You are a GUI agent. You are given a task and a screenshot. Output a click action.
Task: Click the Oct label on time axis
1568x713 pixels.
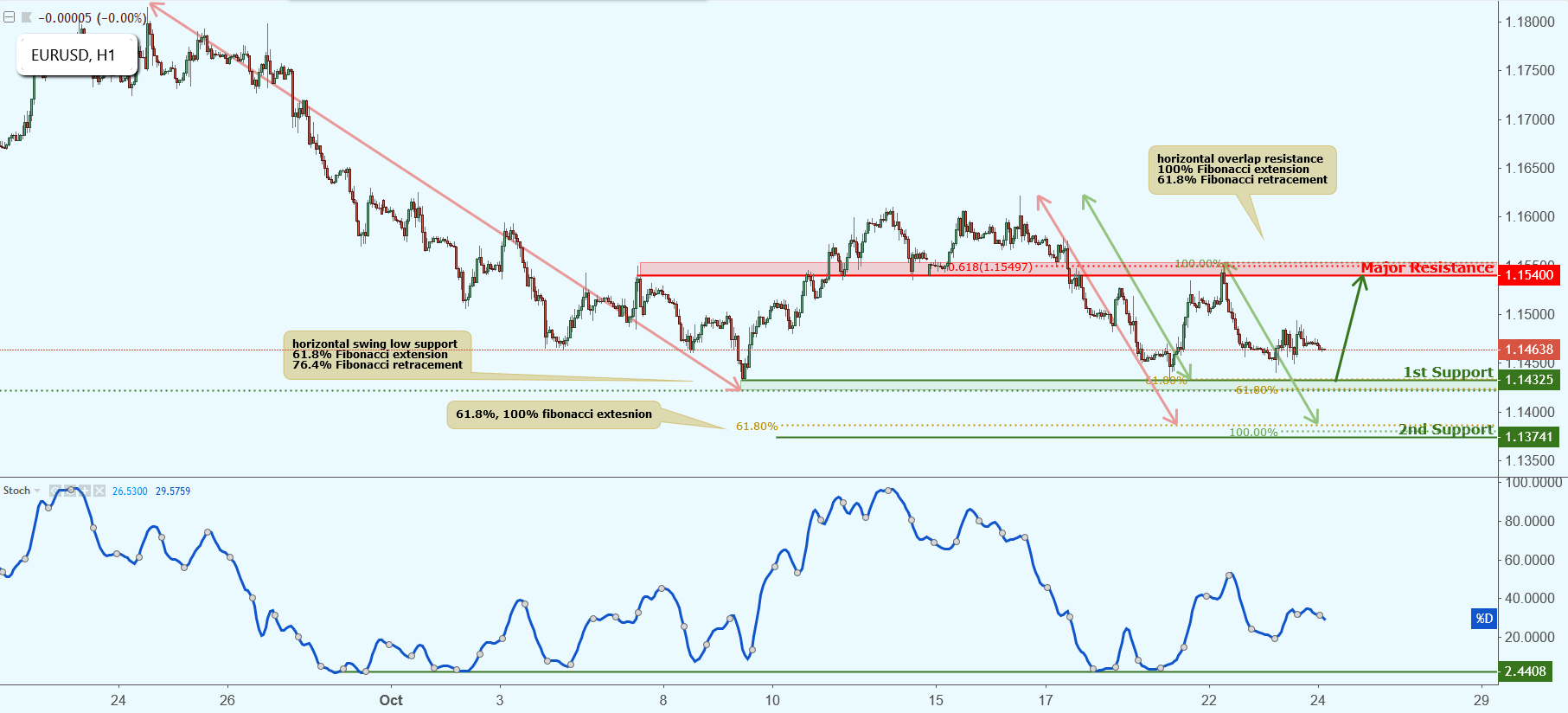point(391,700)
